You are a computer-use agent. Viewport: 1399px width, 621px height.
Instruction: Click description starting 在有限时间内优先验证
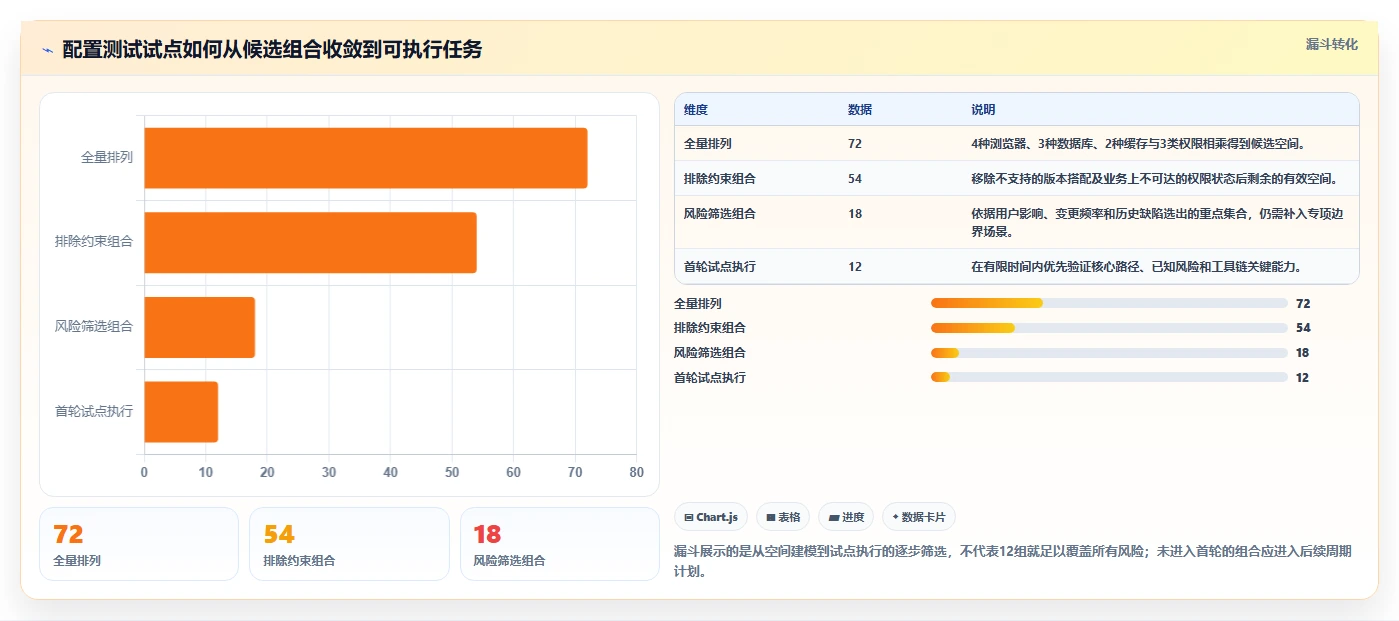pyautogui.click(x=1136, y=267)
